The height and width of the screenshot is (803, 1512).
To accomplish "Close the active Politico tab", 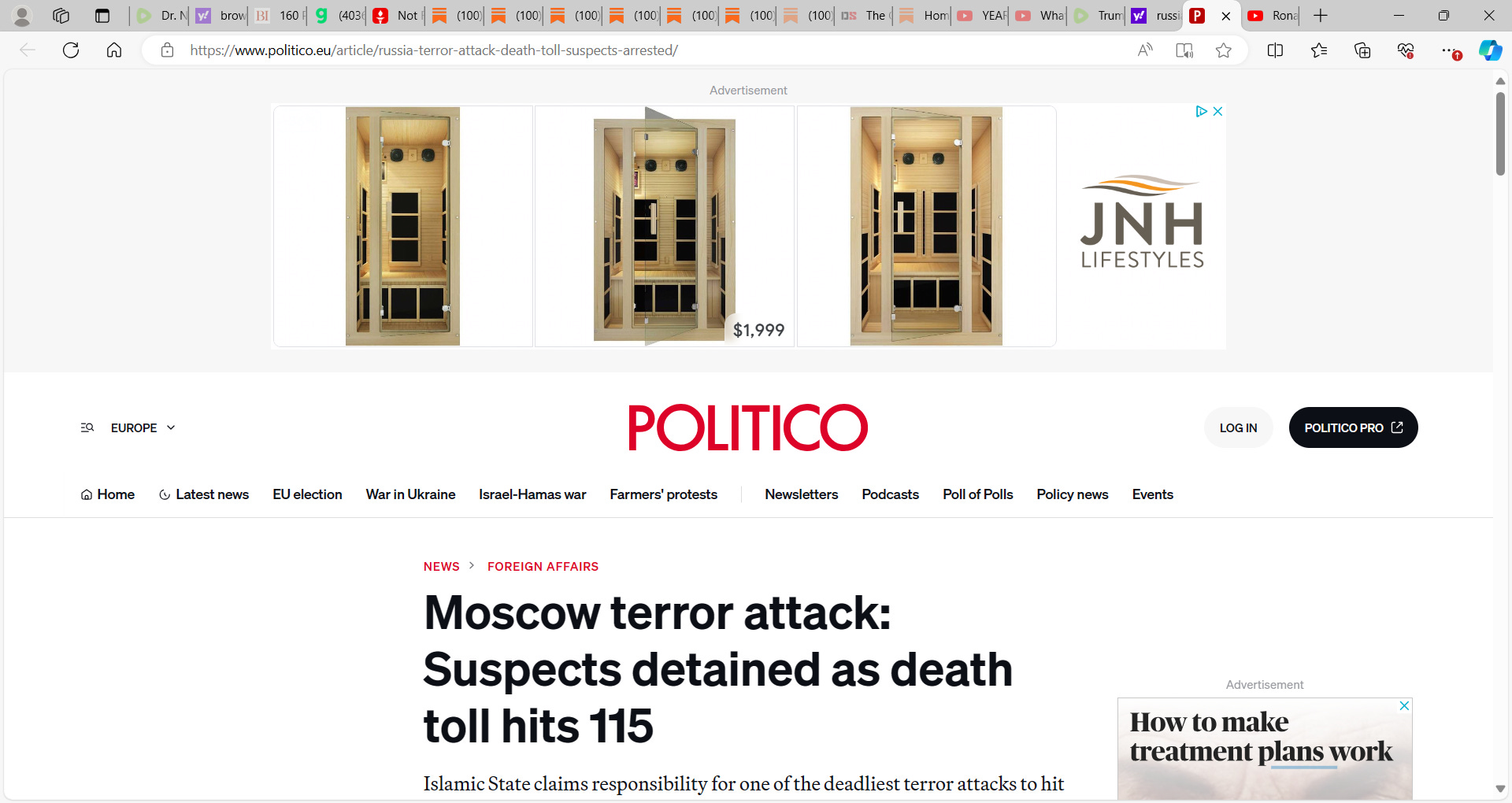I will point(1226,16).
